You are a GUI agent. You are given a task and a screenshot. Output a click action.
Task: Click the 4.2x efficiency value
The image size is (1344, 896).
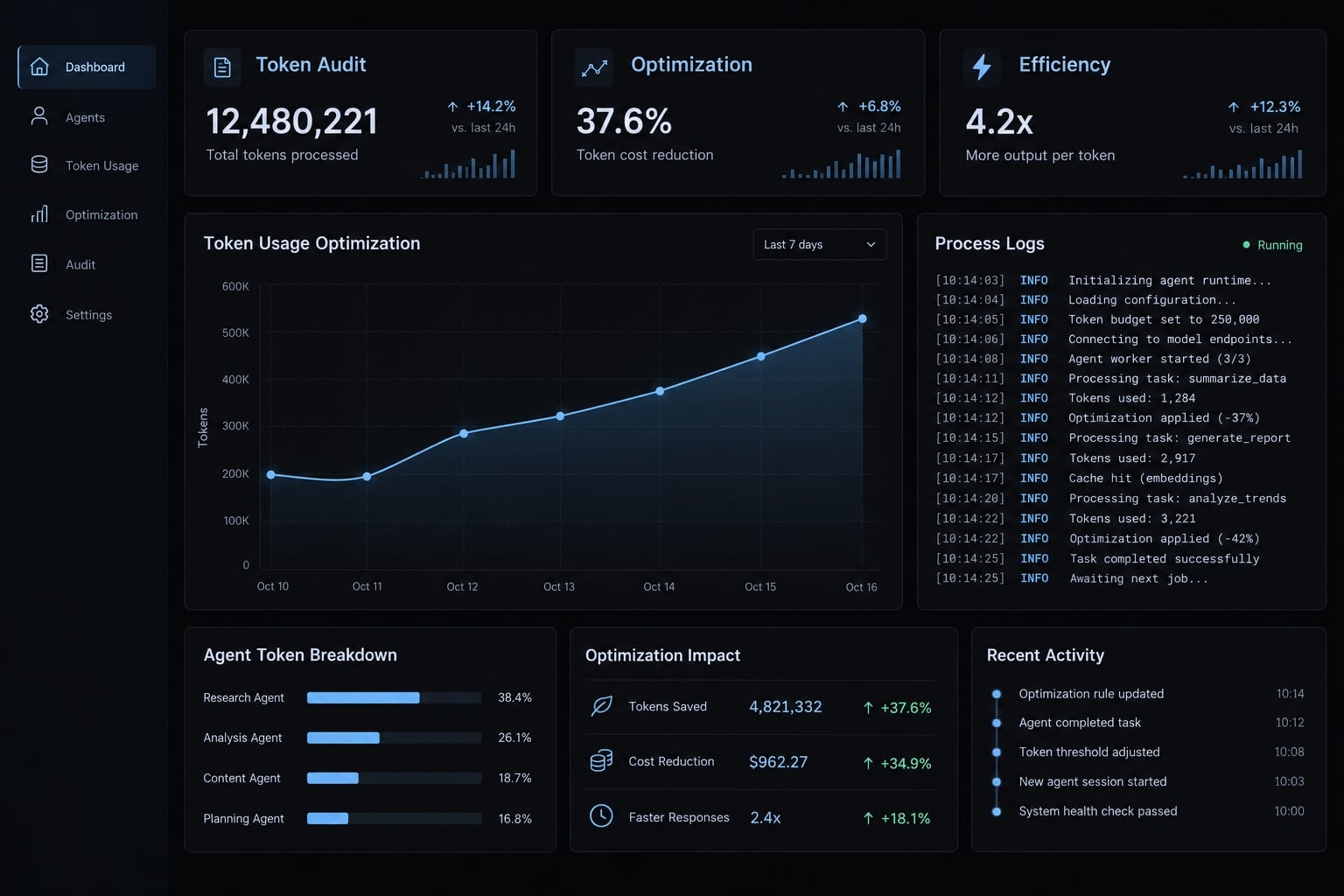point(999,122)
